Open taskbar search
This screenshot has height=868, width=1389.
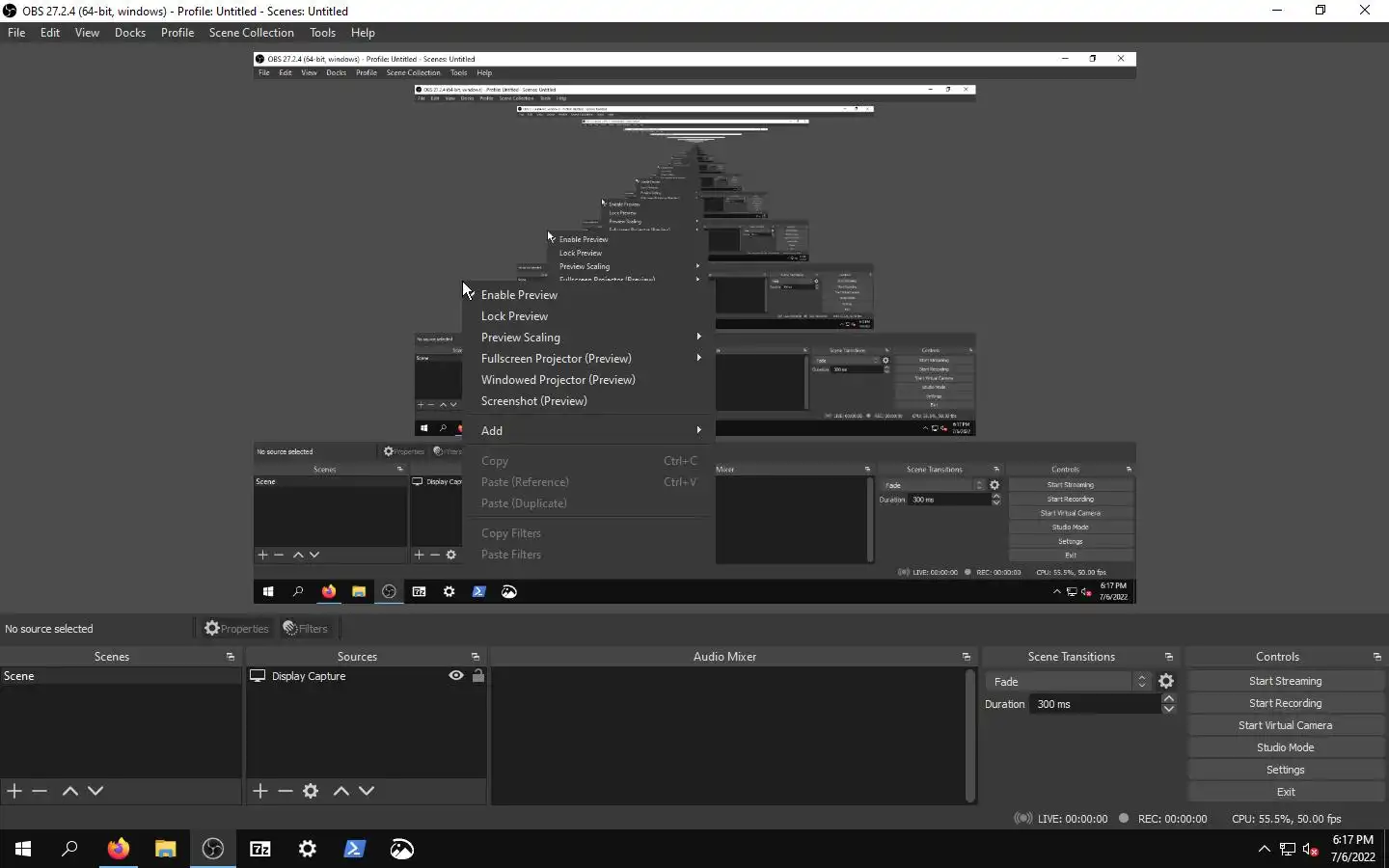click(69, 849)
